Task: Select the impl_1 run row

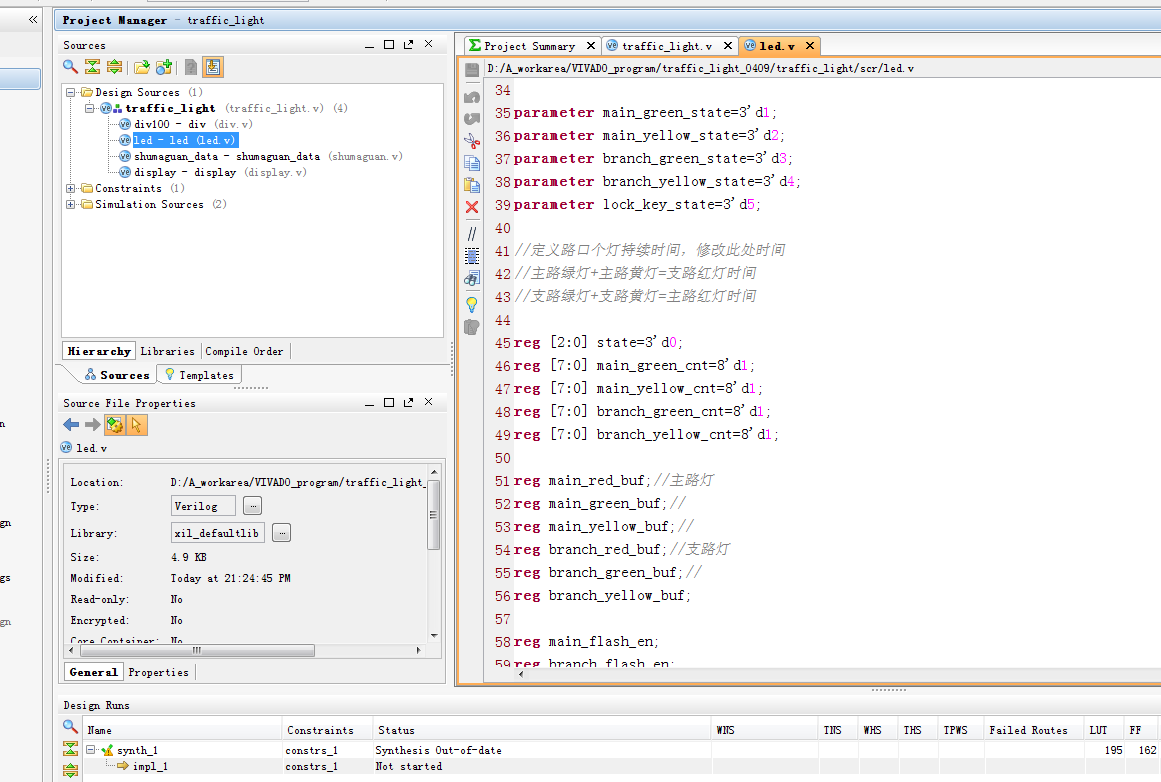Action: [150, 766]
